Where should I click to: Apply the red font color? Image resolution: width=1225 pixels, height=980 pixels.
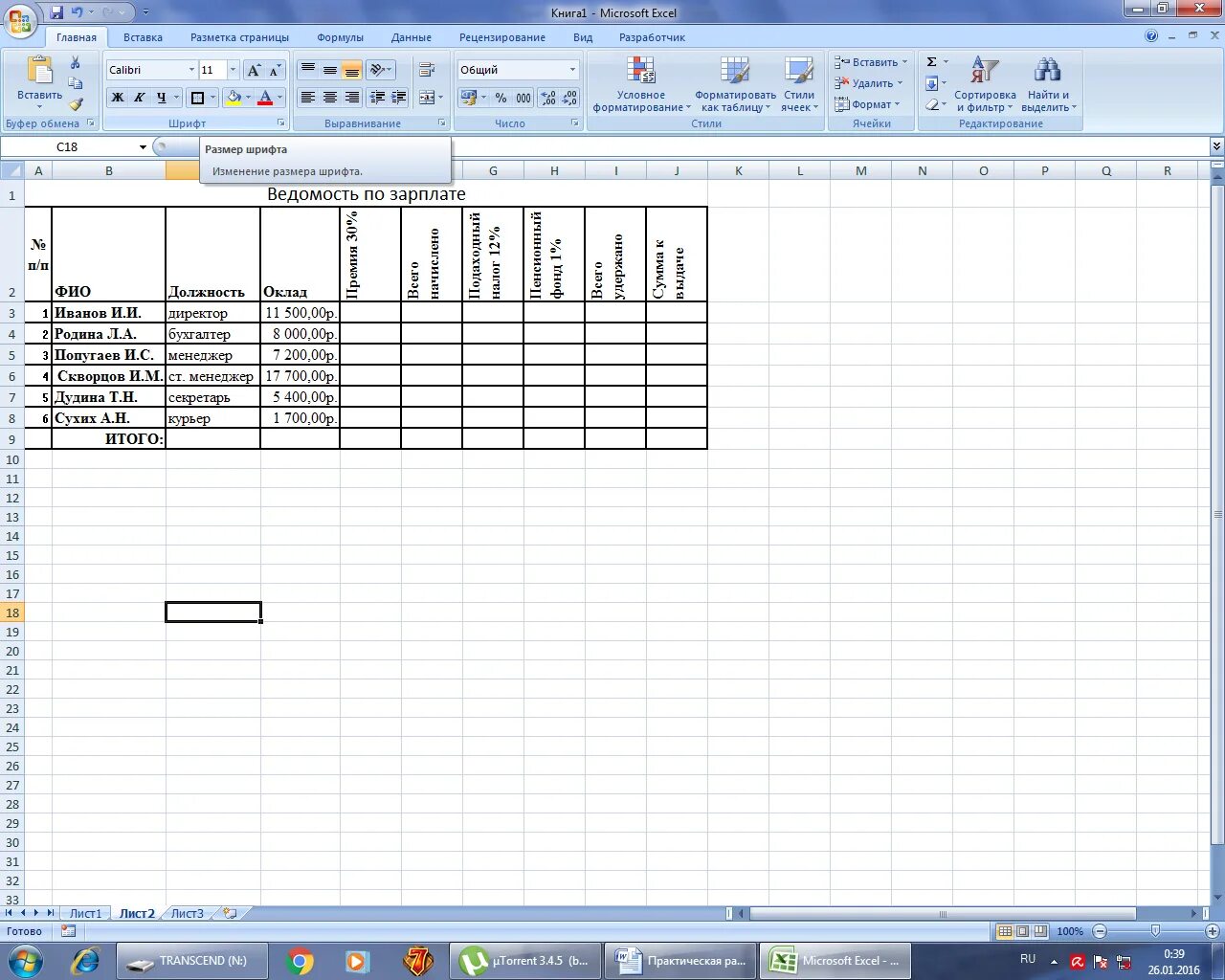[x=265, y=98]
